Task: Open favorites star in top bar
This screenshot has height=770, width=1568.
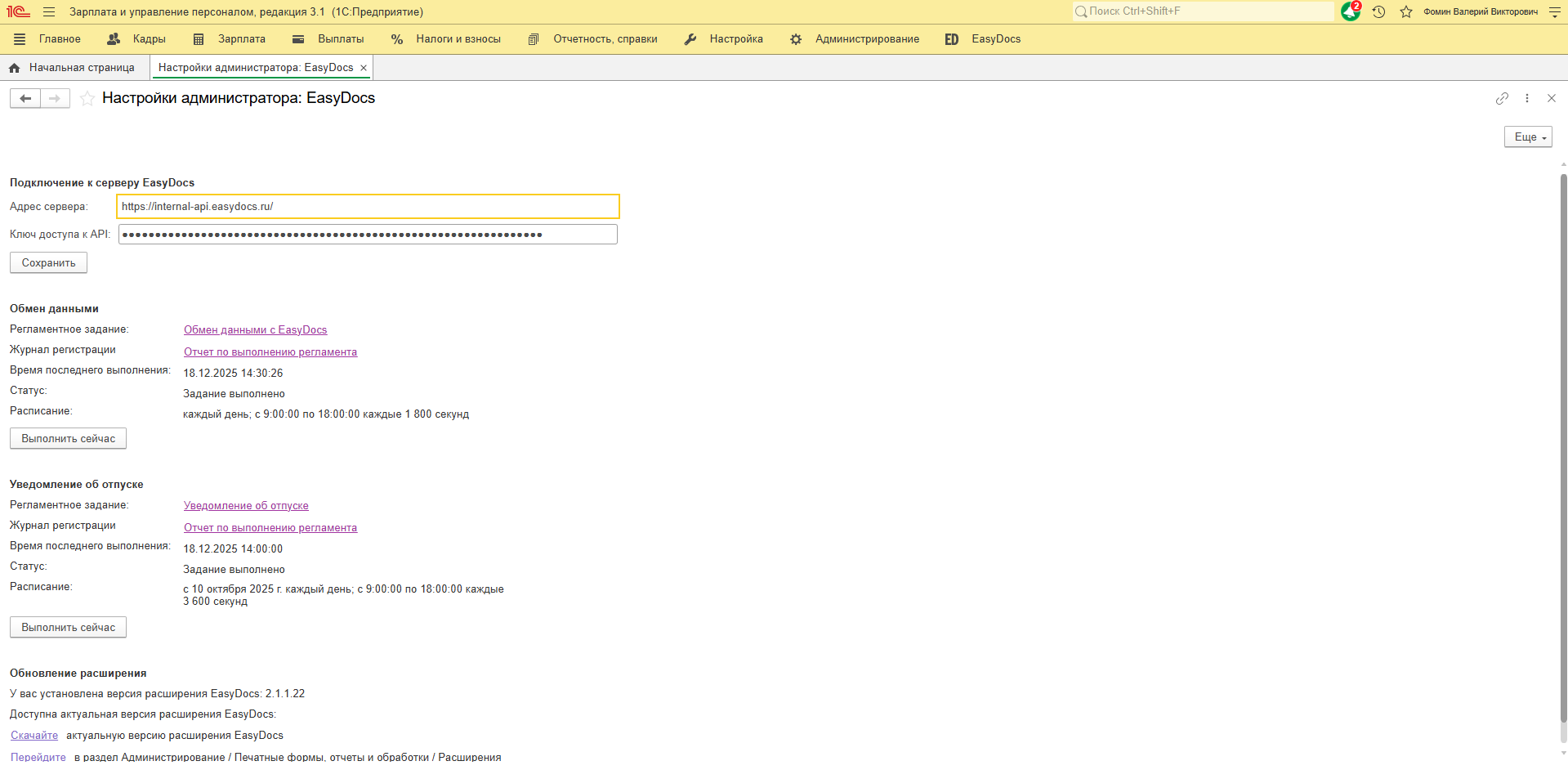Action: 1405,12
